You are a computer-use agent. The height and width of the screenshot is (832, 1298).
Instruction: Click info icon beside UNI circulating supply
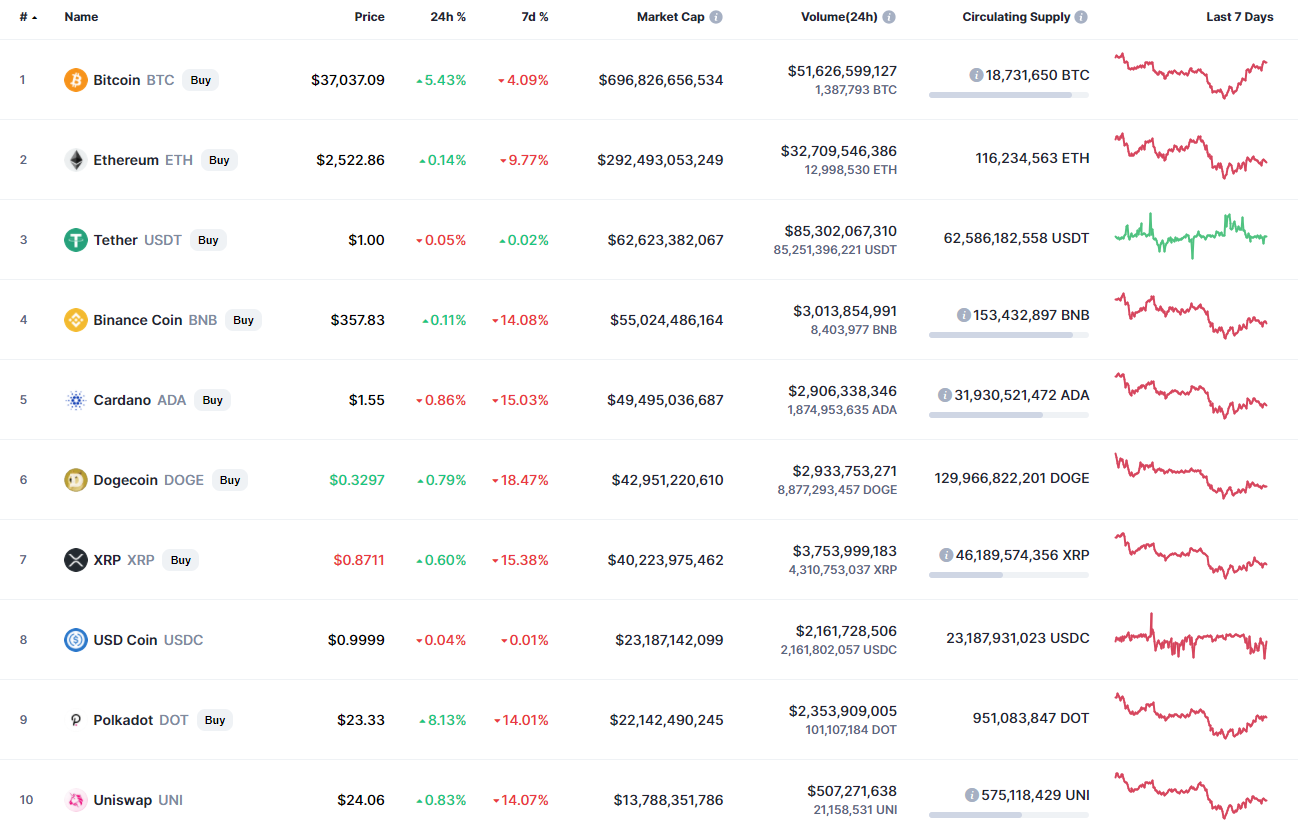pyautogui.click(x=971, y=795)
